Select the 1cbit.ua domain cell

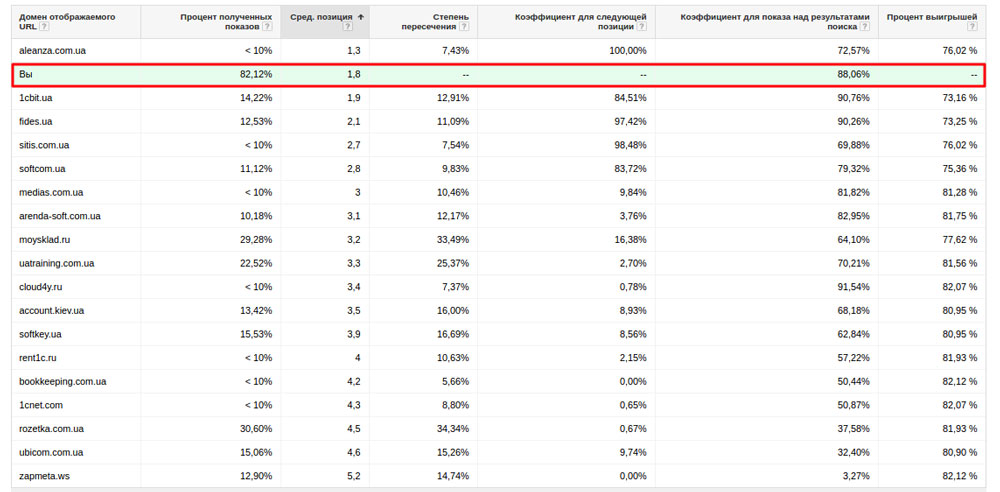tap(36, 98)
